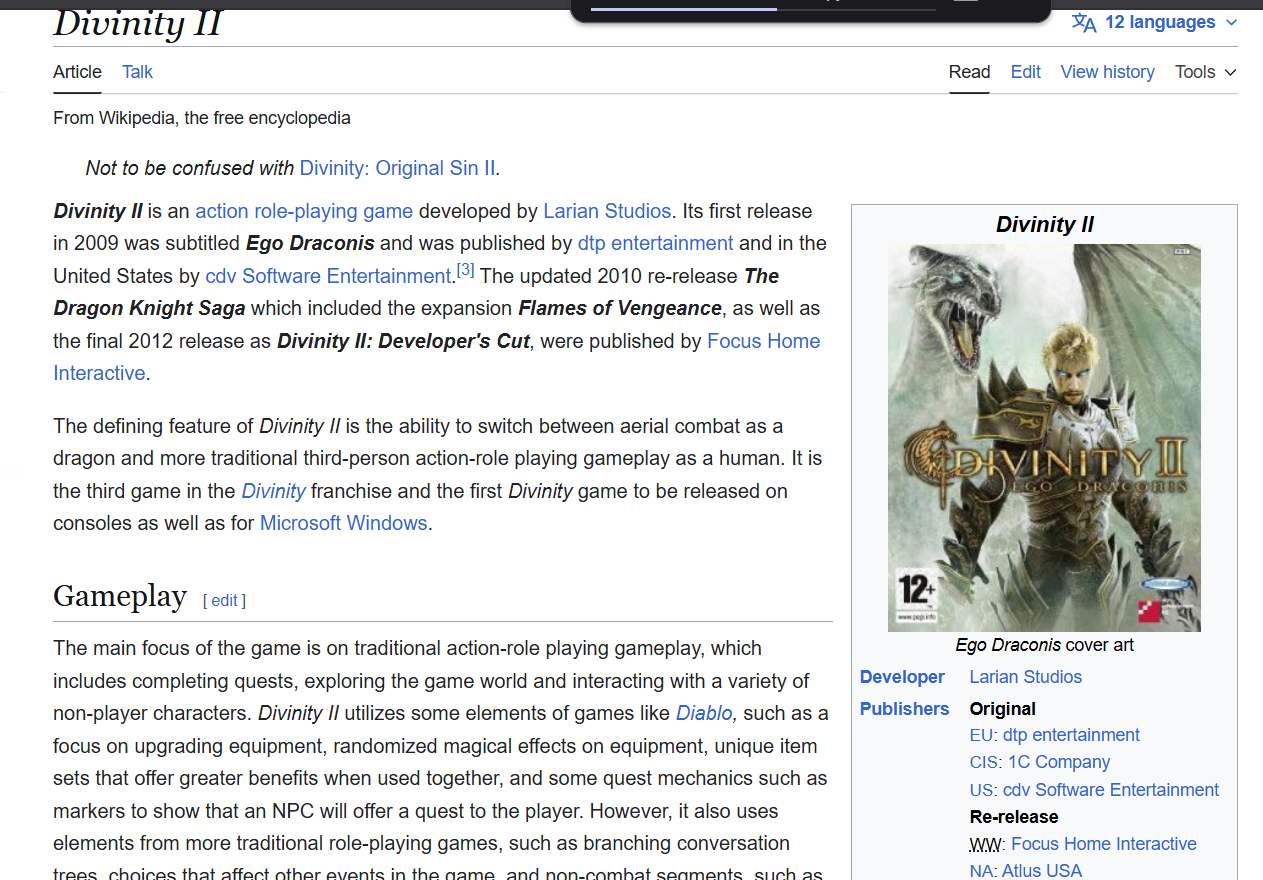The image size is (1263, 880).
Task: Edit the Gameplay section
Action: [224, 600]
